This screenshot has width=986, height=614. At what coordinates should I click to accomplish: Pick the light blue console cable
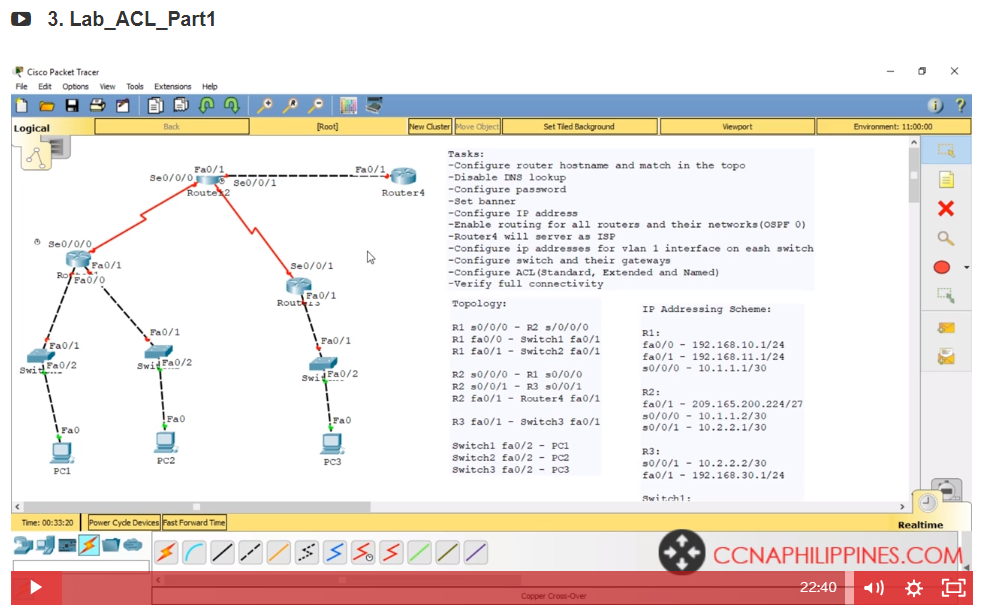(194, 553)
